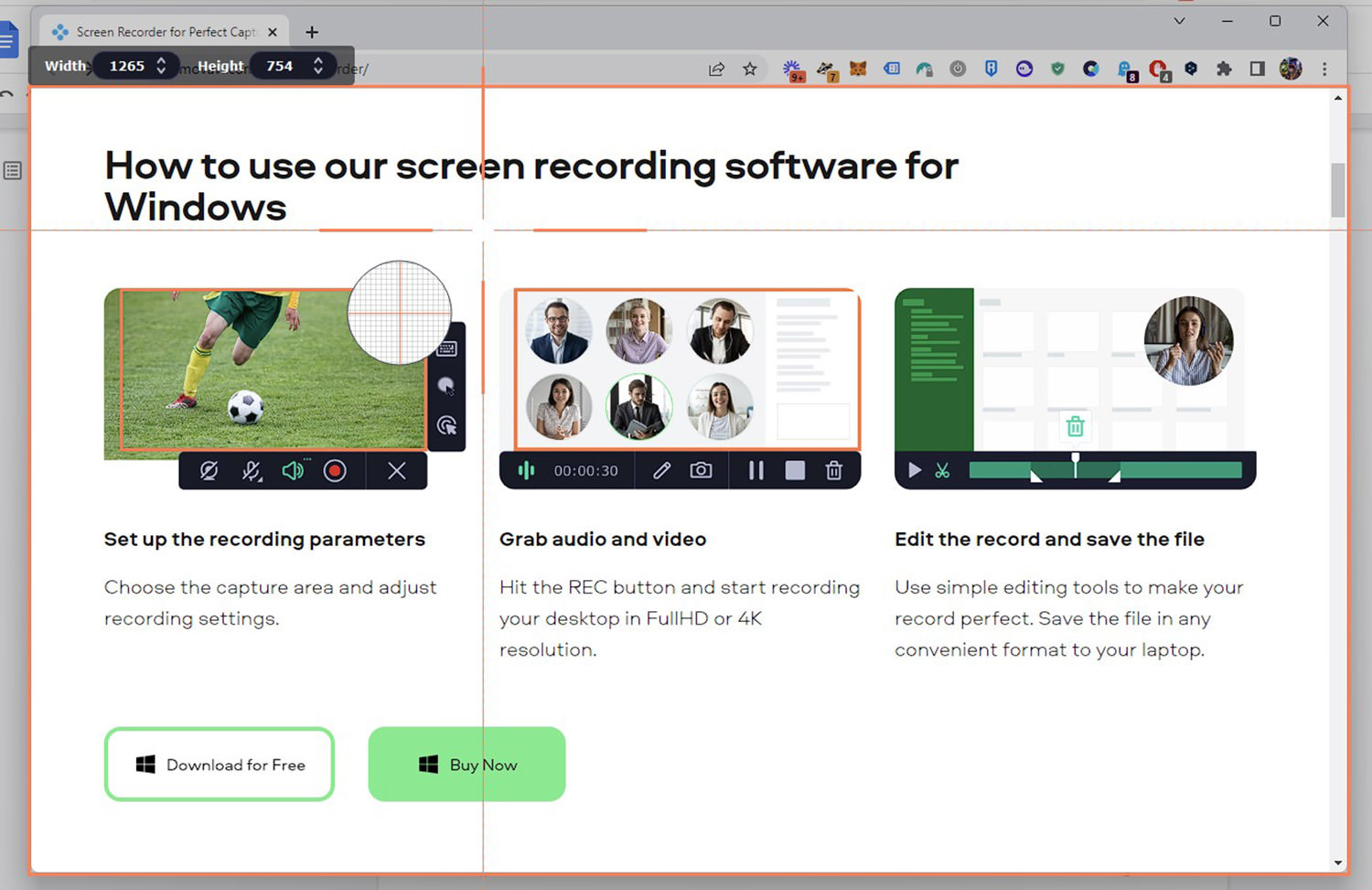Click the Grab audio and video heading
This screenshot has width=1372, height=890.
(x=603, y=540)
